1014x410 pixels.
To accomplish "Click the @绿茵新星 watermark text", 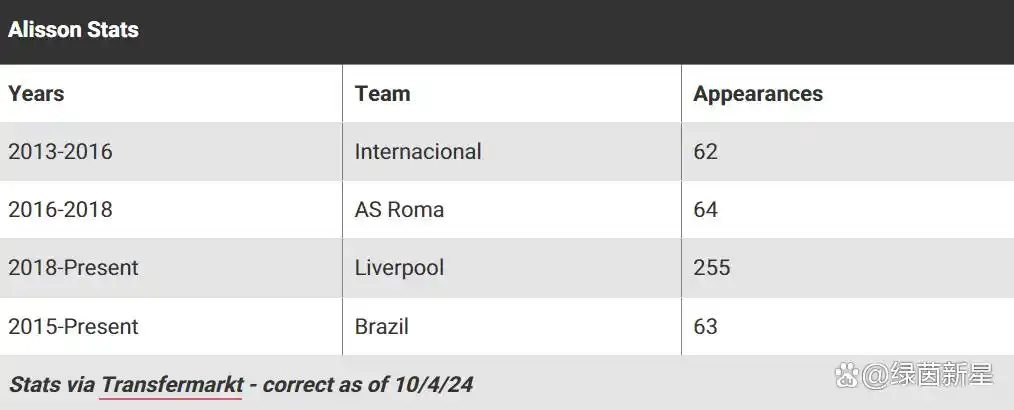I will click(x=927, y=376).
